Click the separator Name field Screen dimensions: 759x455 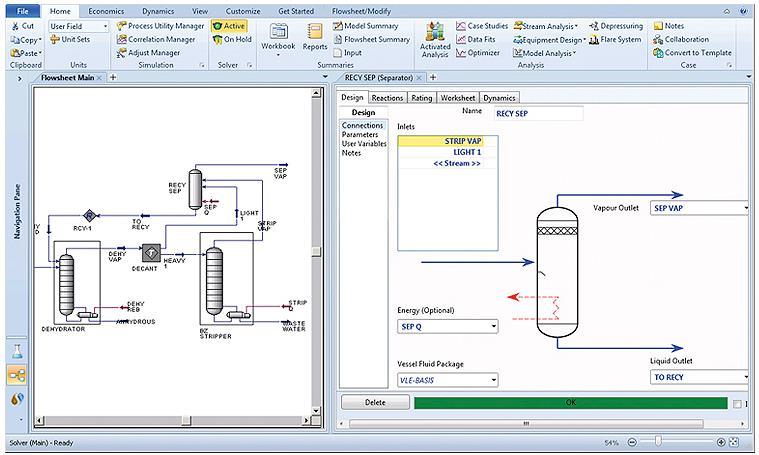539,113
